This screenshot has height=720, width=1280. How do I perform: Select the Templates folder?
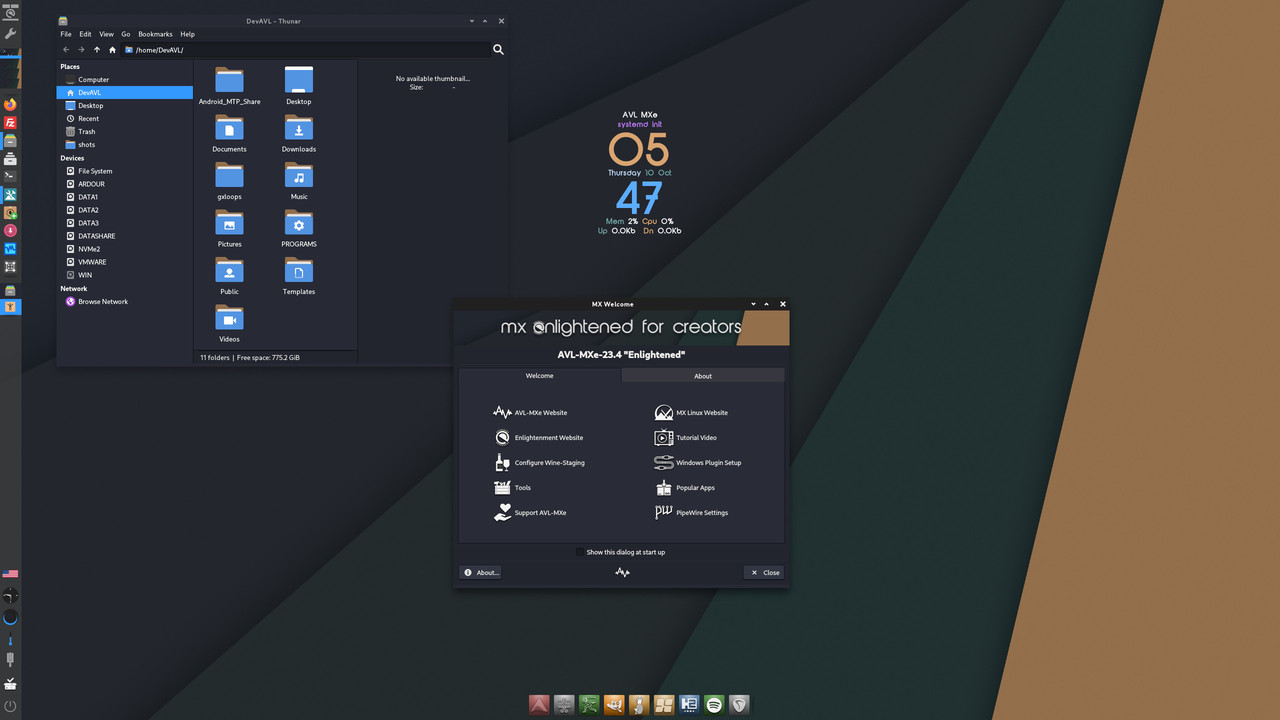pos(299,276)
